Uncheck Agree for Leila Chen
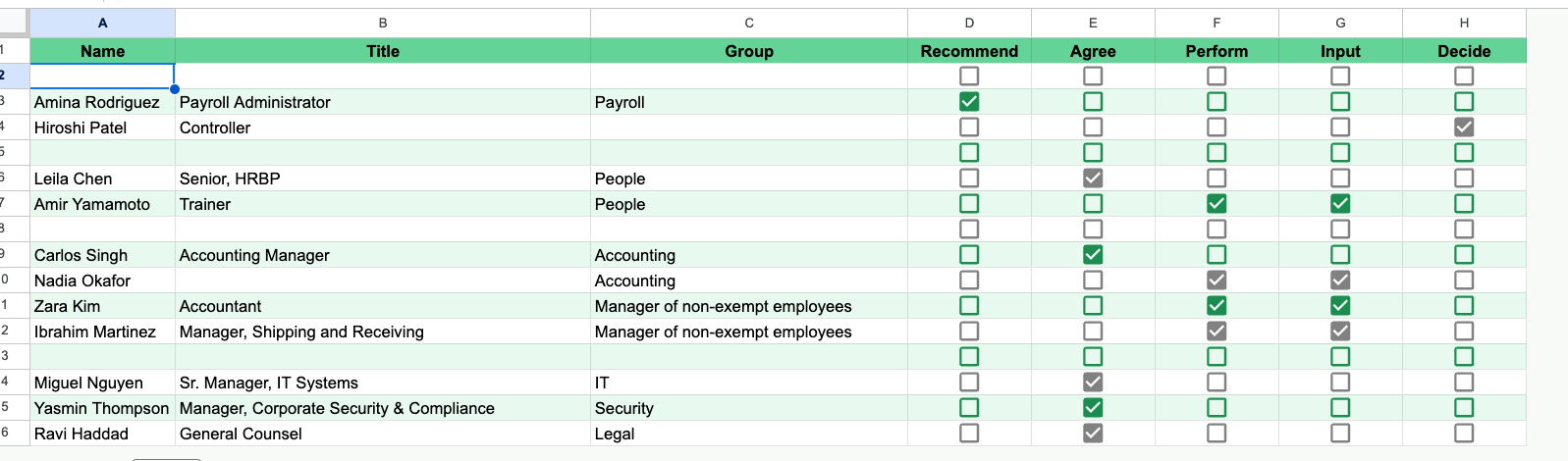1568x461 pixels. [x=1093, y=178]
